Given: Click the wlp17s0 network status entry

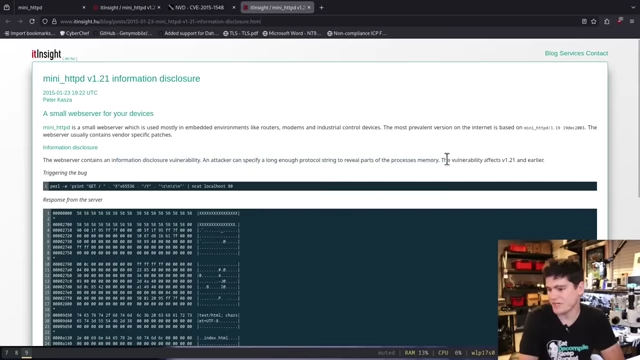Looking at the screenshot, I should tap(483, 353).
